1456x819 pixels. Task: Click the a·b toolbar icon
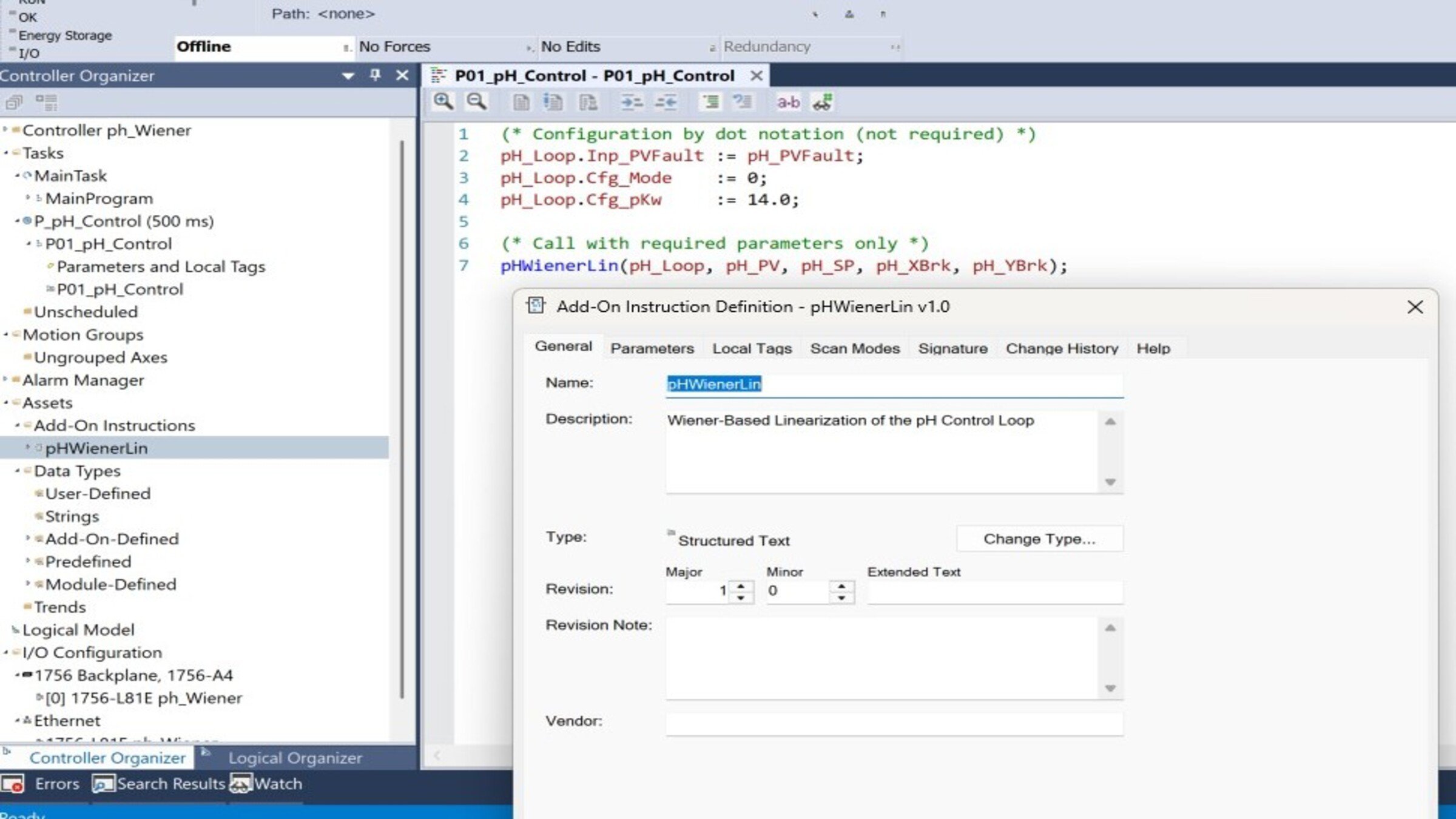click(x=788, y=102)
